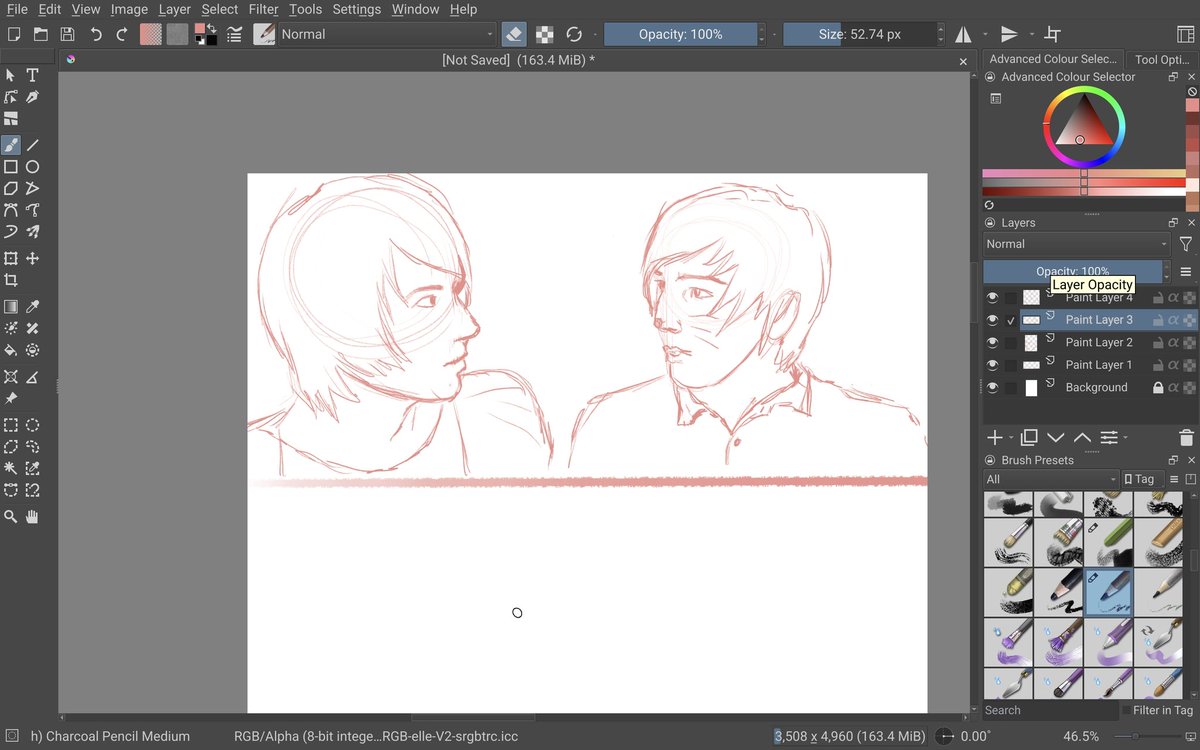The image size is (1200, 750).
Task: Open layer blend mode Normal dropdown
Action: pyautogui.click(x=1076, y=244)
